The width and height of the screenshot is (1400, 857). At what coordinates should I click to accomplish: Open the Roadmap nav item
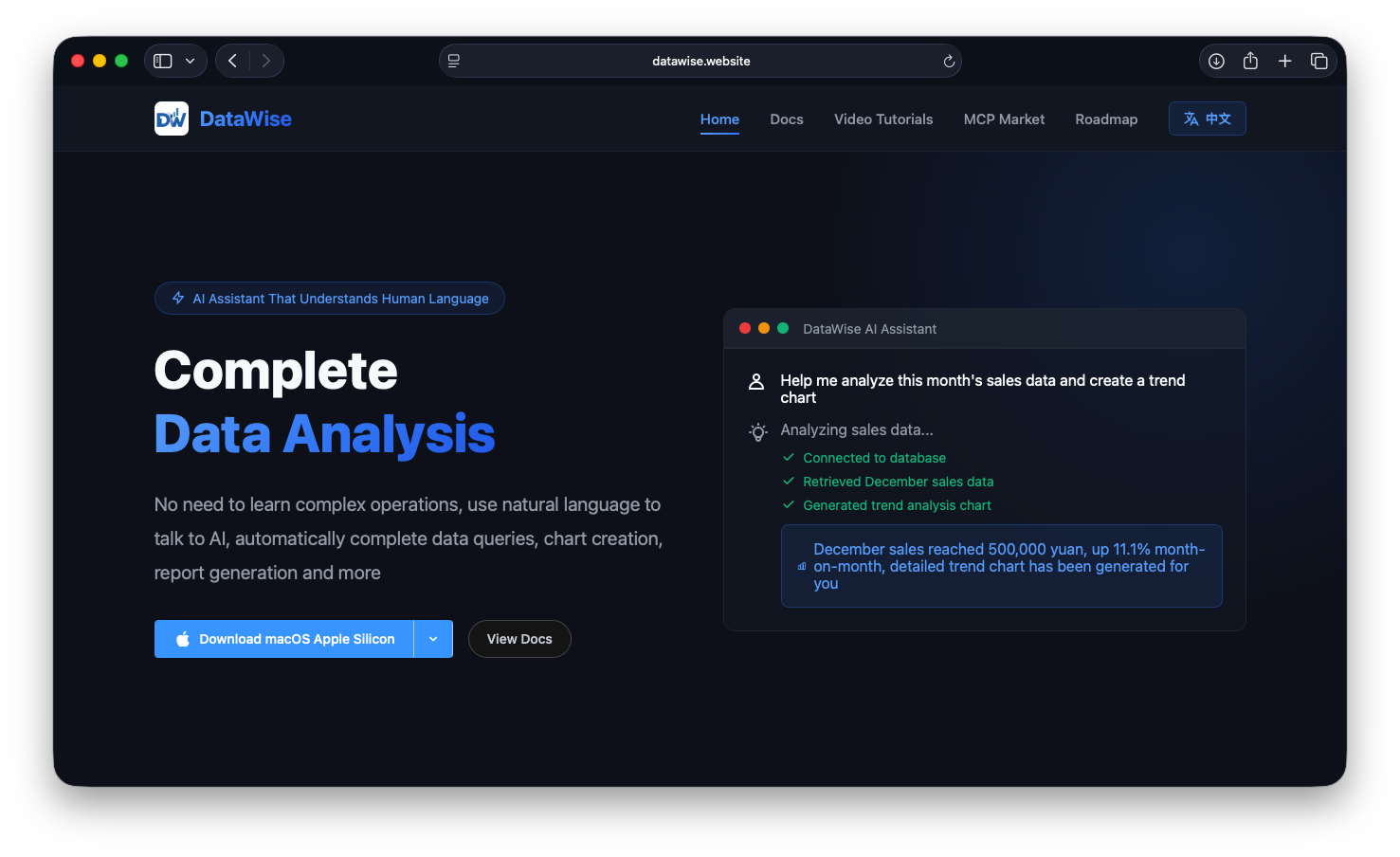(x=1106, y=119)
